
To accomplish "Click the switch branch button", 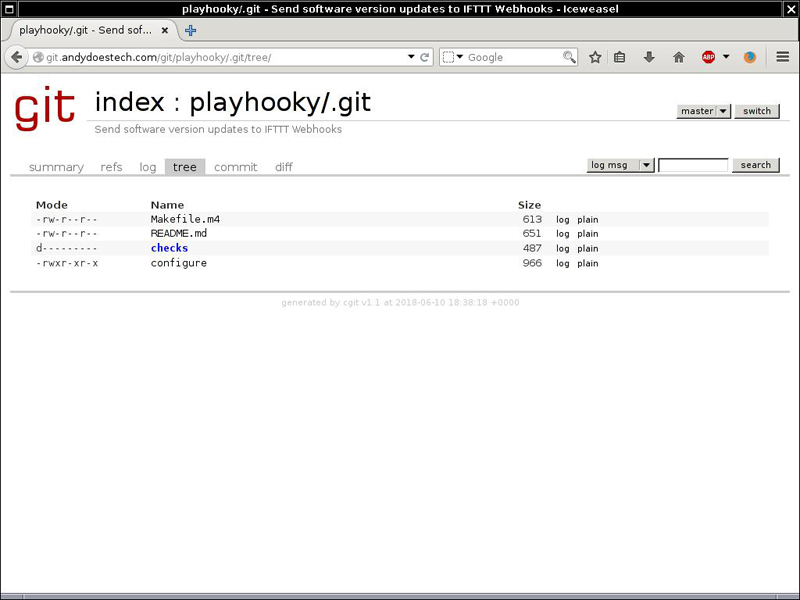I will 757,111.
